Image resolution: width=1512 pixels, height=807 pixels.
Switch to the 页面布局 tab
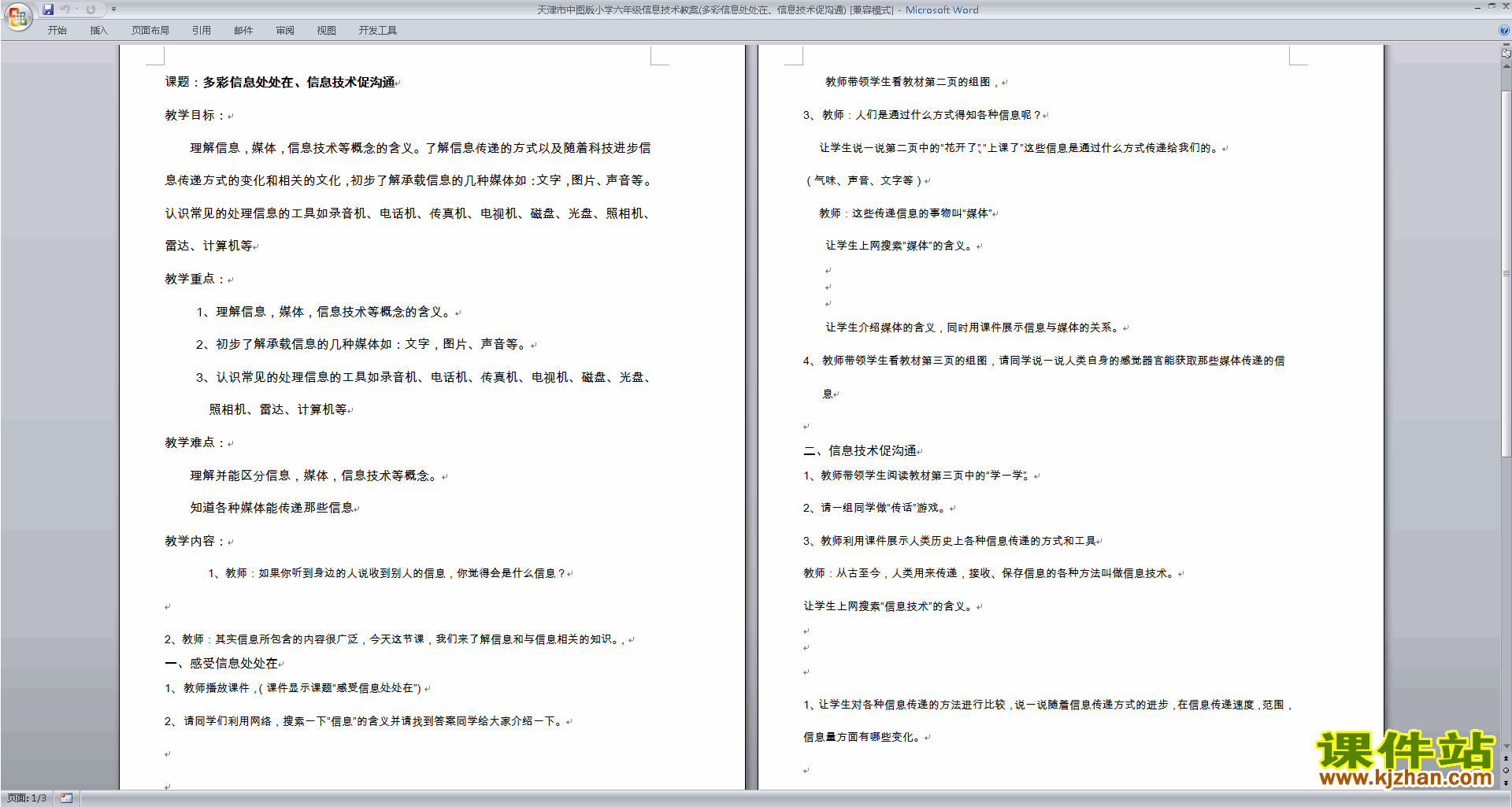[x=150, y=31]
